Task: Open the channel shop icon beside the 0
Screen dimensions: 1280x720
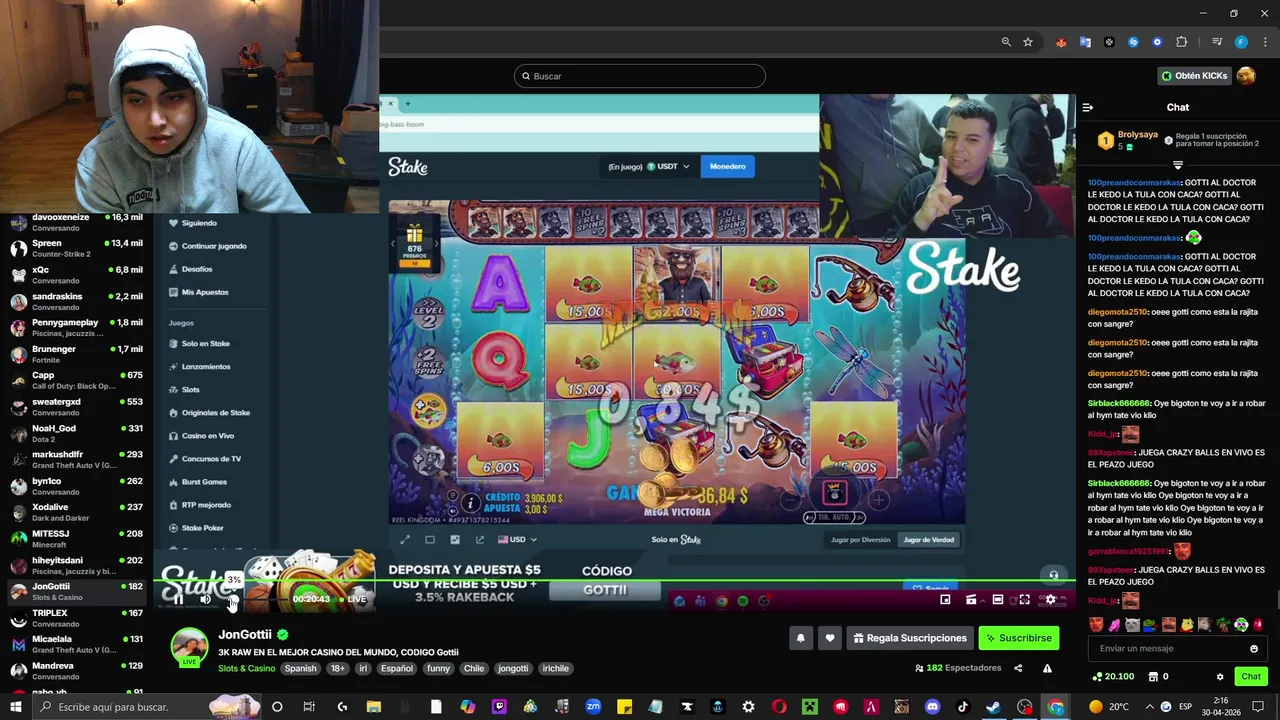Action: click(1152, 677)
